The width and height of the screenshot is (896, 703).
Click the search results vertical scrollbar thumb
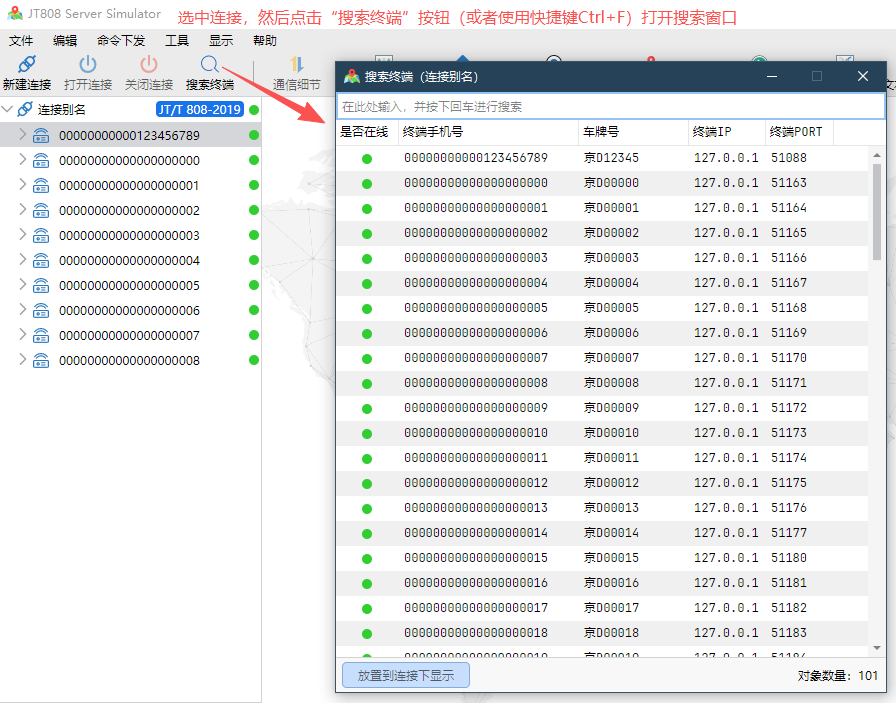tap(877, 210)
